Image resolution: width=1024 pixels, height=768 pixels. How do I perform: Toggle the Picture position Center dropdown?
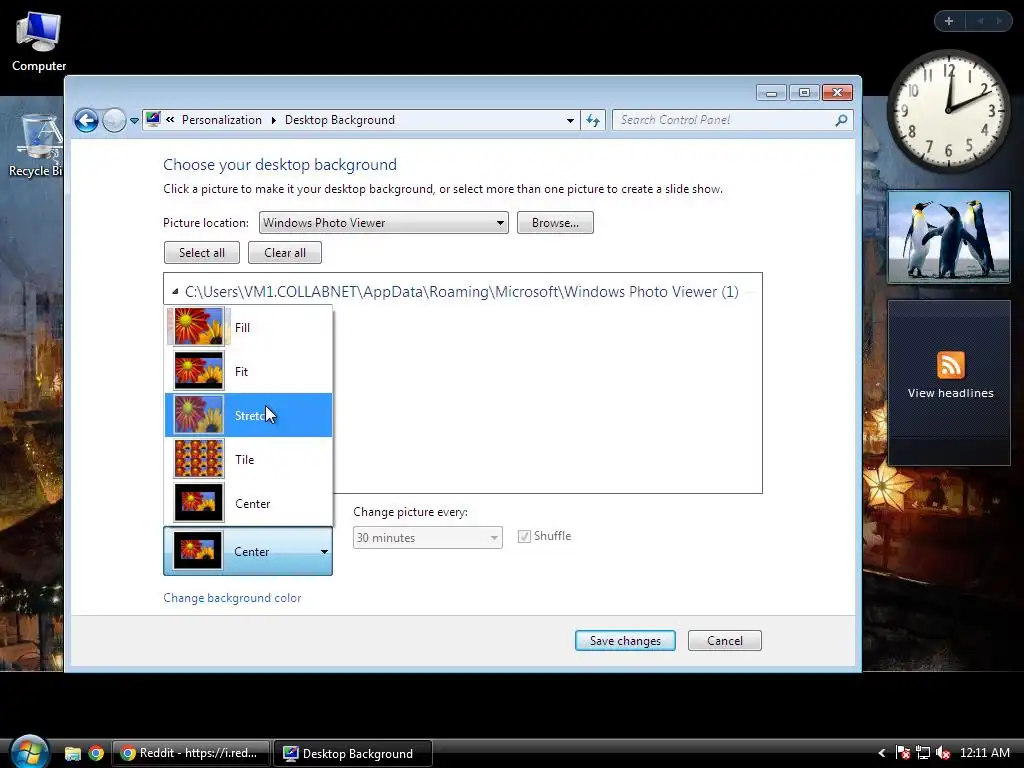click(x=248, y=551)
